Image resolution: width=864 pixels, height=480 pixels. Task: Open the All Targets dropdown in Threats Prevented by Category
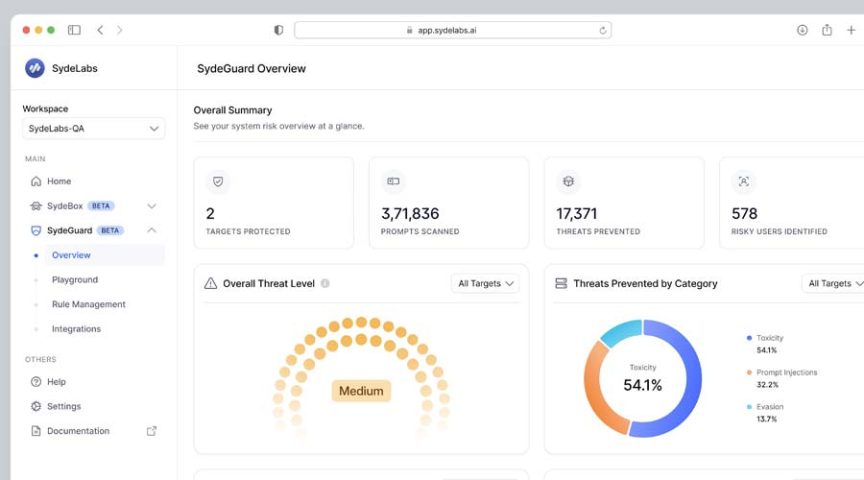[833, 283]
